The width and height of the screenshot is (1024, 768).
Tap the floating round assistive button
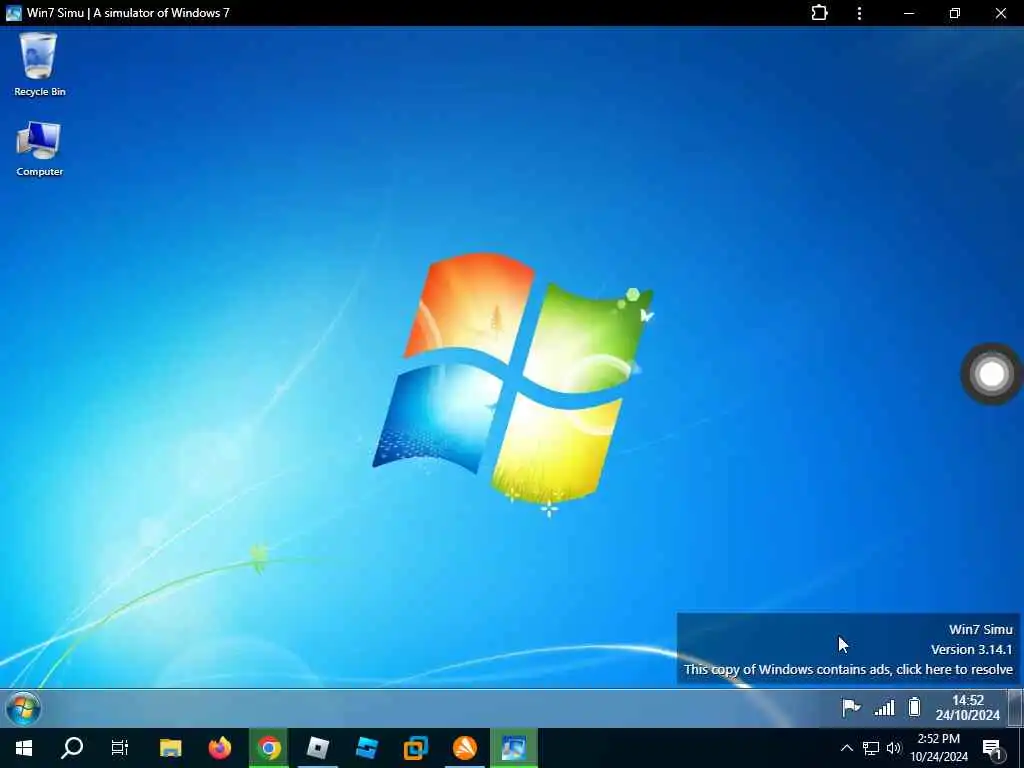tap(991, 374)
